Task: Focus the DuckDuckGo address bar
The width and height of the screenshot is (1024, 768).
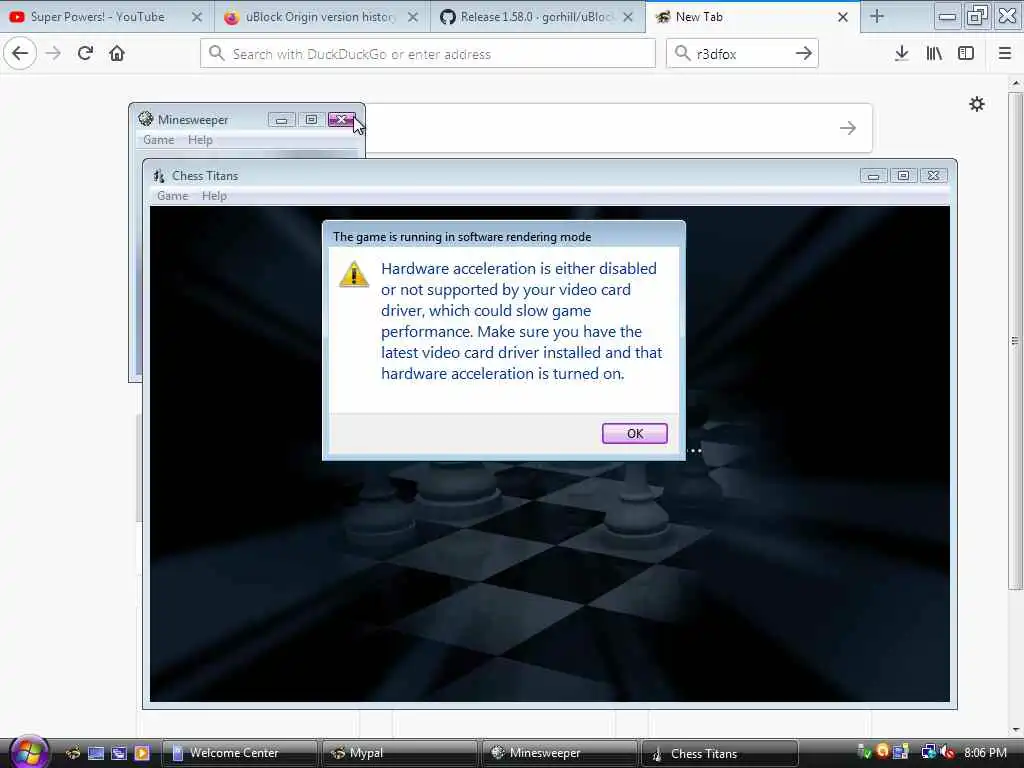Action: [428, 54]
